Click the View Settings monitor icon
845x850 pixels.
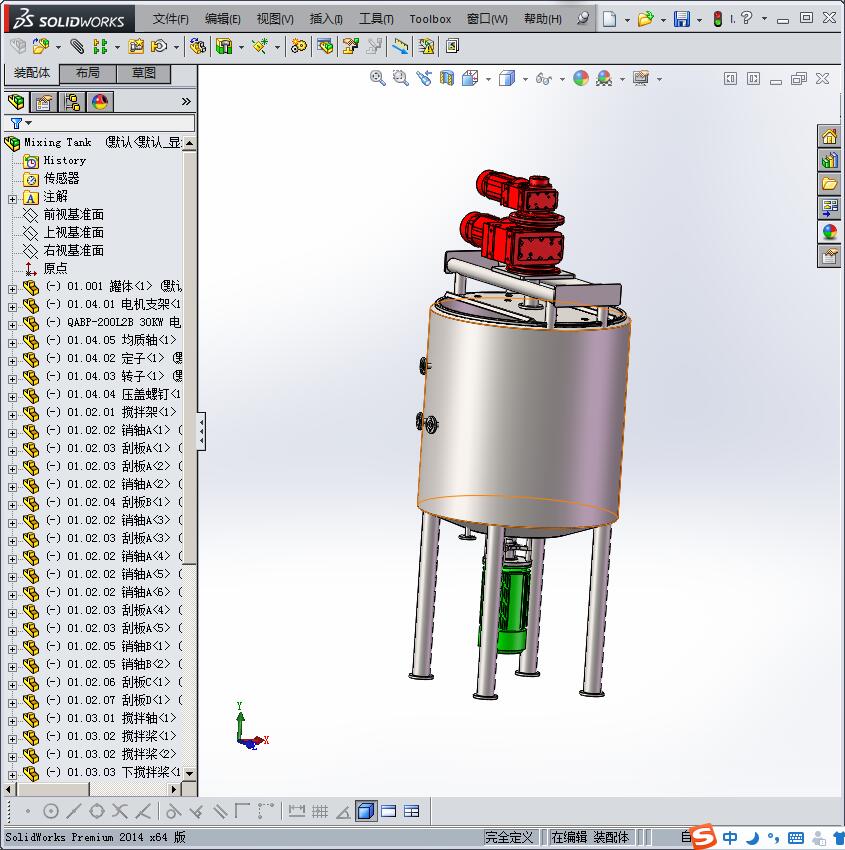click(x=641, y=79)
